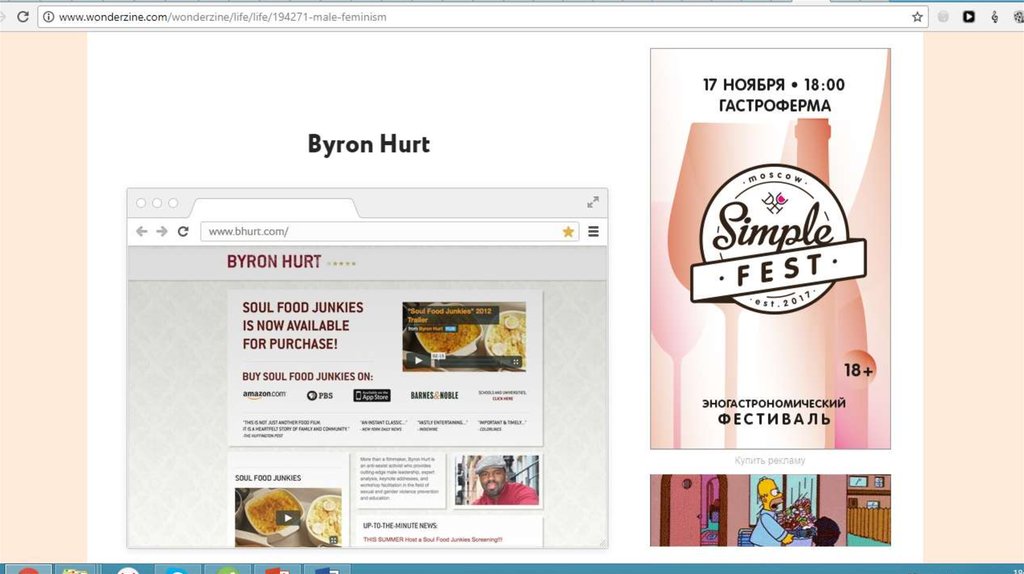Click the gray circle extension icon
The height and width of the screenshot is (574, 1024).
(943, 17)
